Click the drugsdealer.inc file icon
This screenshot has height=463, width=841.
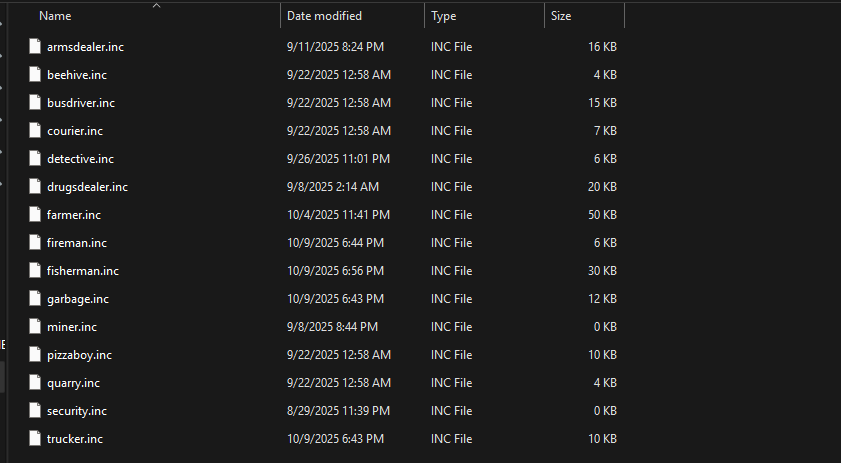pyautogui.click(x=35, y=187)
